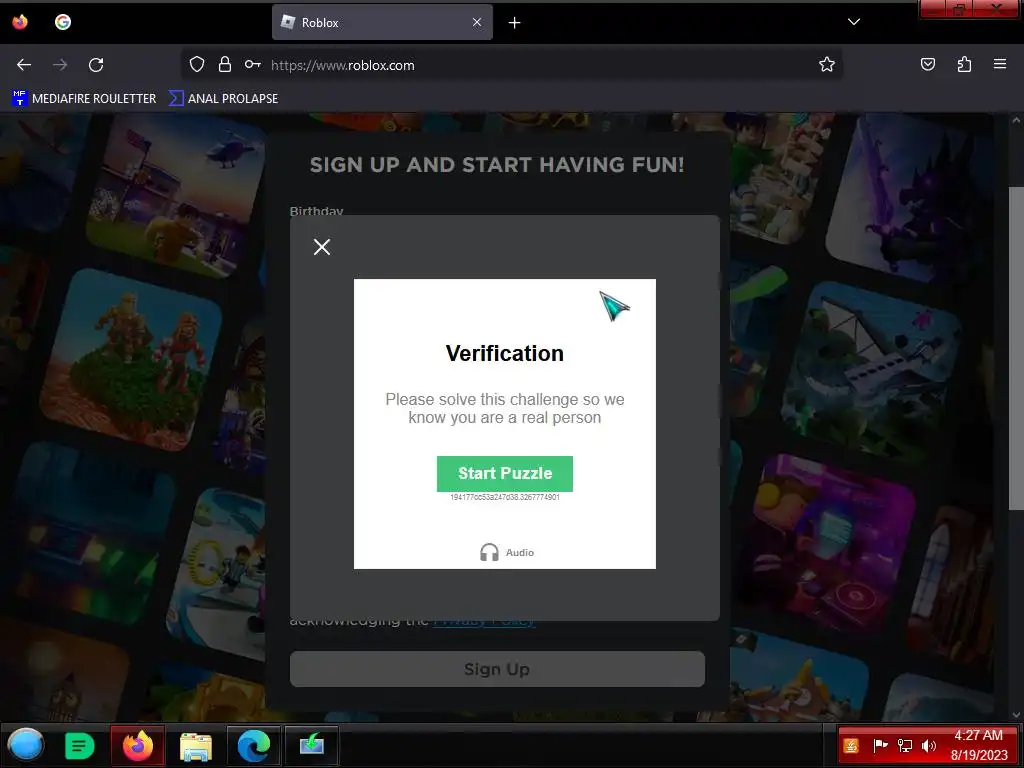The image size is (1024, 768).
Task: Click the Sign Up button
Action: [x=497, y=669]
